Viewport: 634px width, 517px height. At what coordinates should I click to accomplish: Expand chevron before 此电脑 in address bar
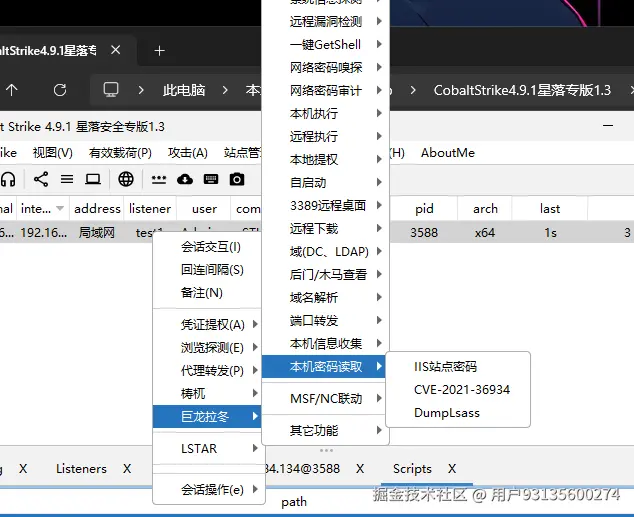[x=141, y=90]
